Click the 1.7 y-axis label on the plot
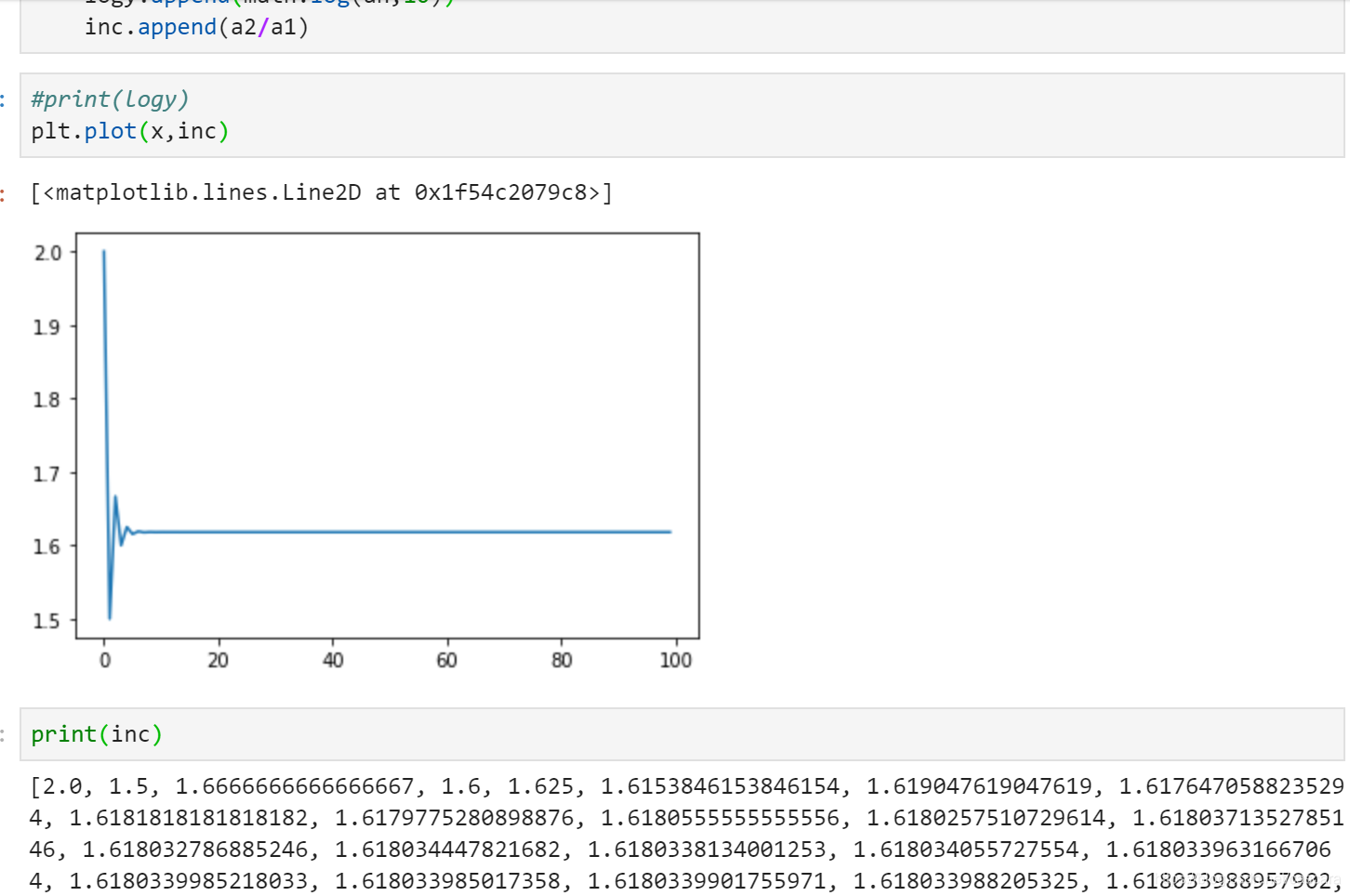 tap(47, 474)
